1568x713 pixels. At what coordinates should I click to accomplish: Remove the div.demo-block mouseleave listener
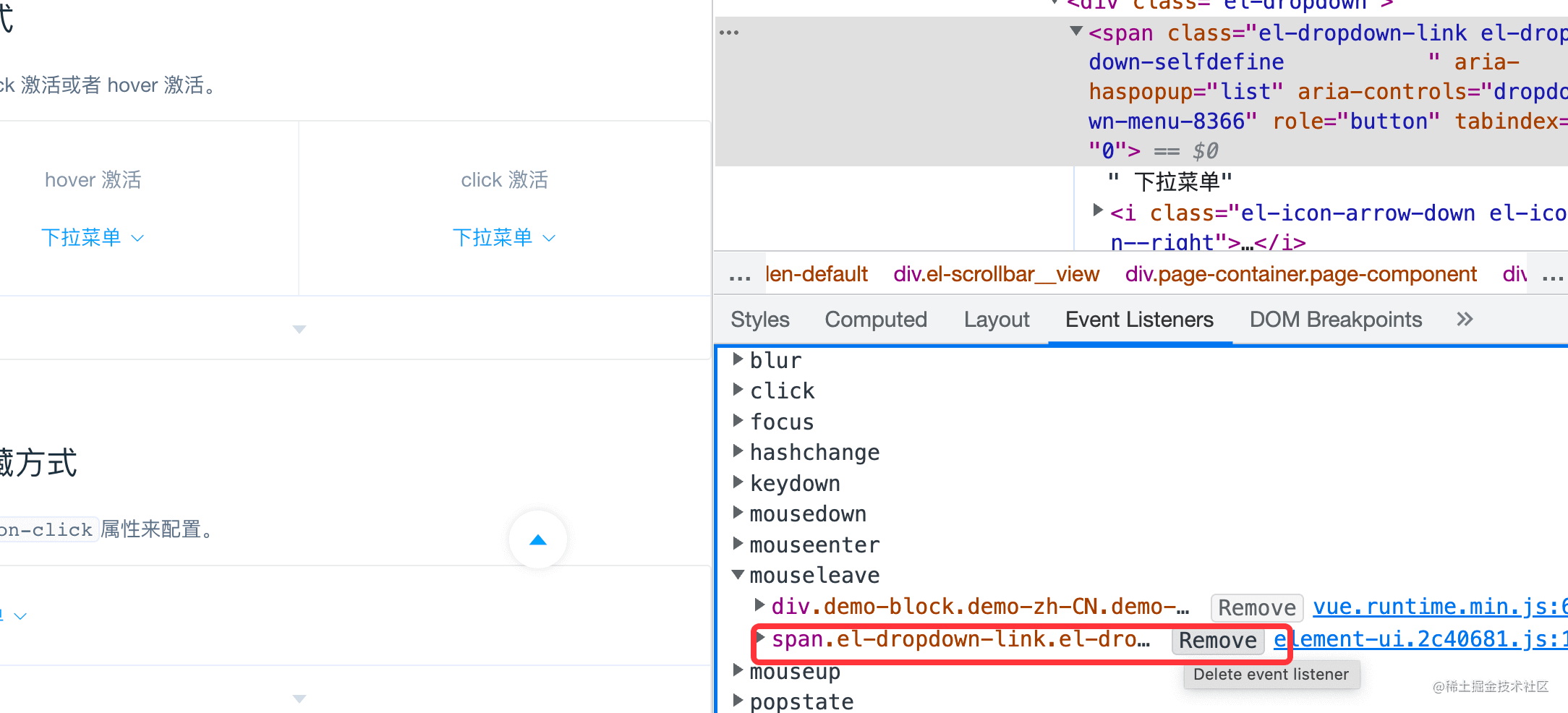coord(1257,607)
